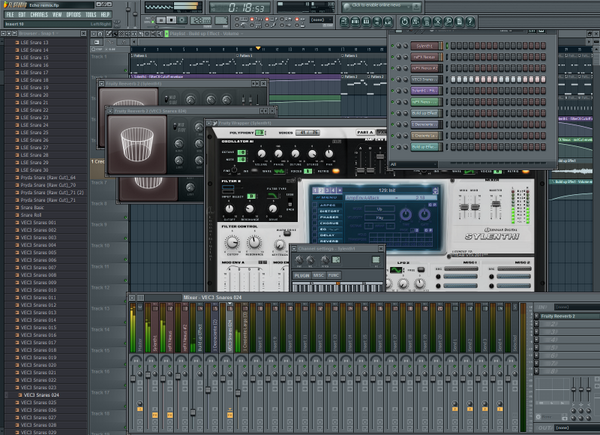
Task: Select the DISTORT effect tab in Sylenth1
Action: pyautogui.click(x=329, y=211)
